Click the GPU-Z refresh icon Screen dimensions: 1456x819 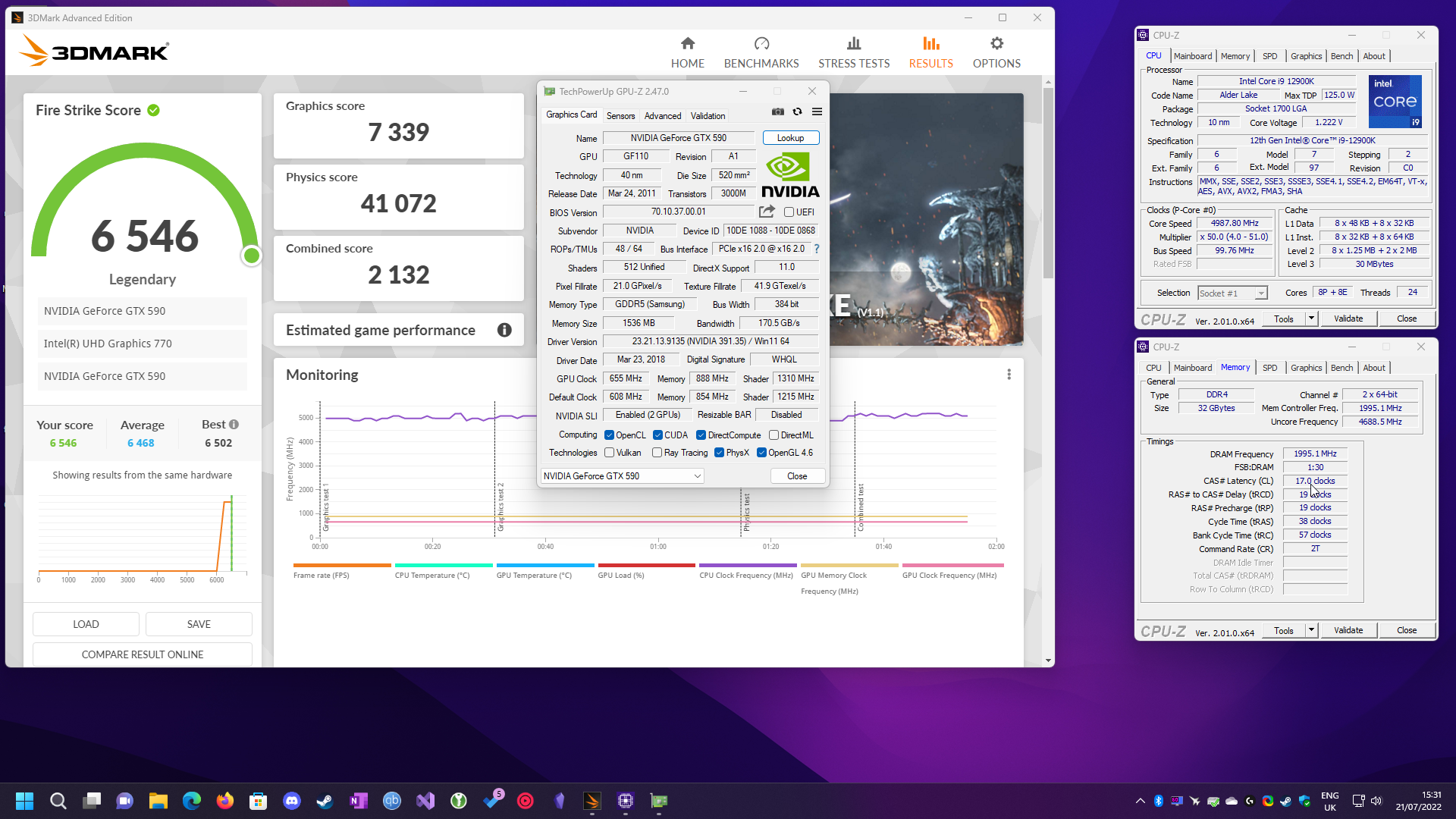click(x=797, y=111)
